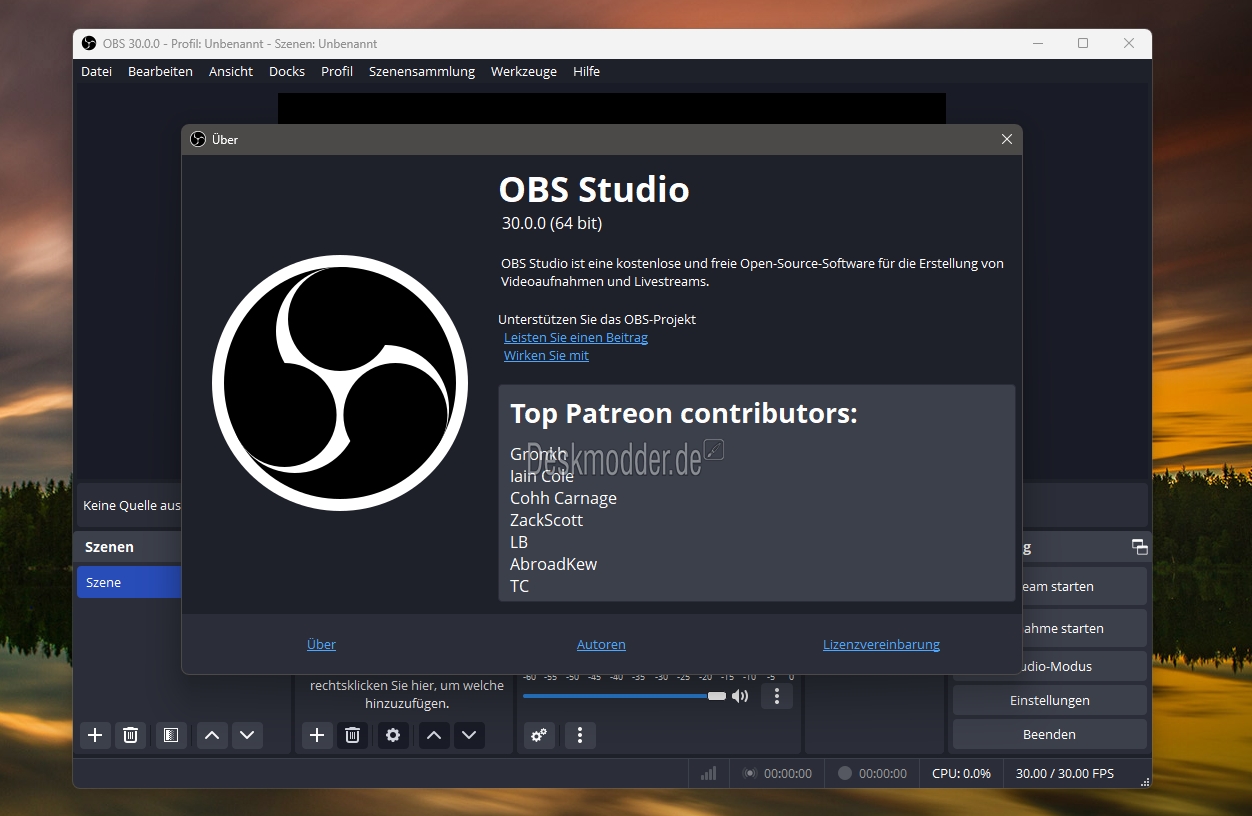1252x816 pixels.
Task: Click the 'CPU: 0.0%' status entry
Action: point(961,773)
